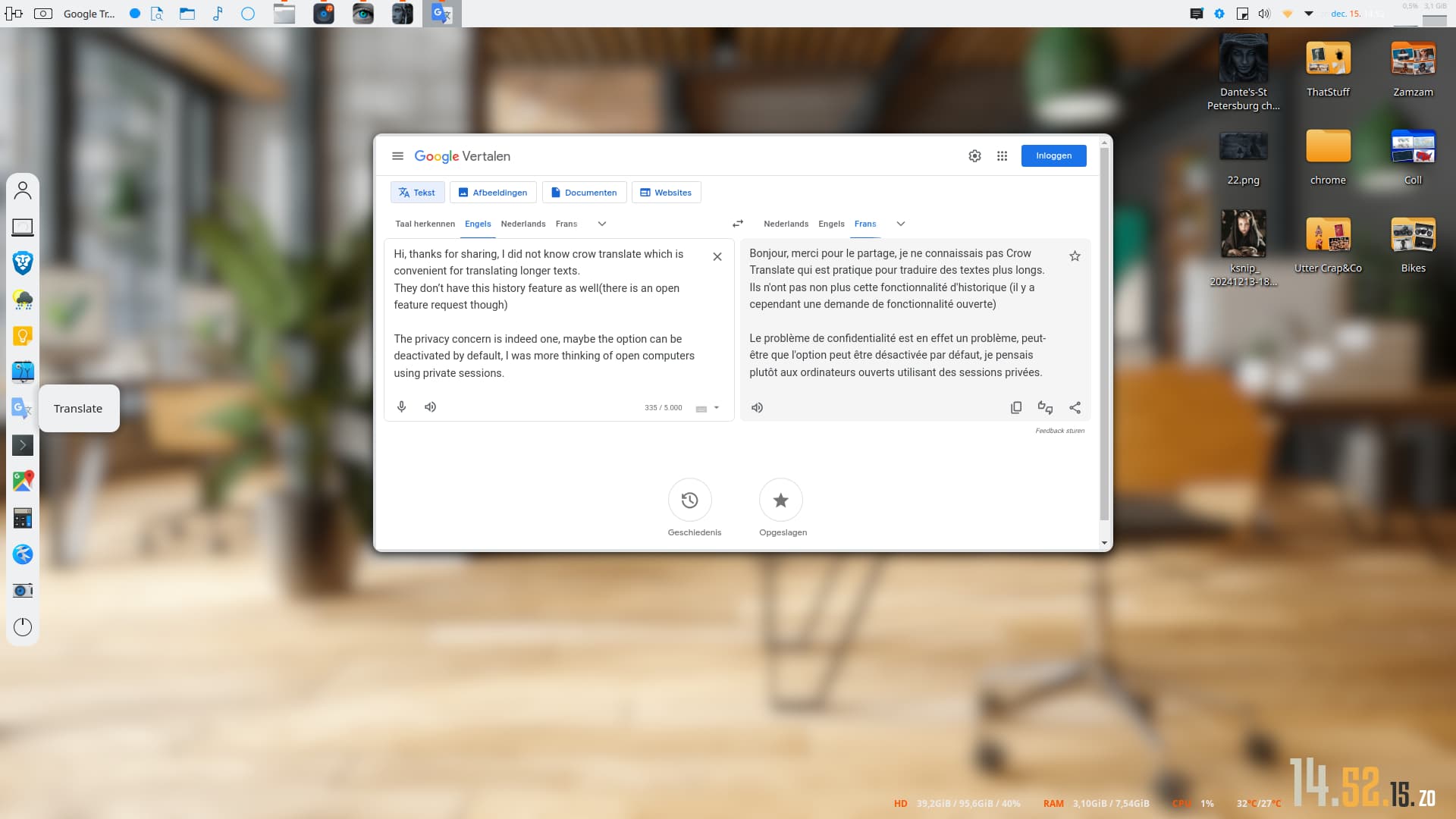
Task: Clear the source text with X
Action: click(717, 257)
